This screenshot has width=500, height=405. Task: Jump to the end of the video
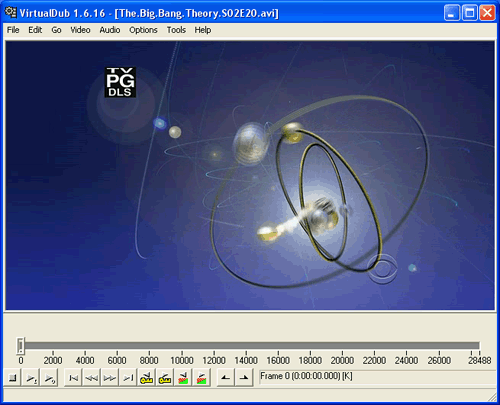click(x=128, y=378)
